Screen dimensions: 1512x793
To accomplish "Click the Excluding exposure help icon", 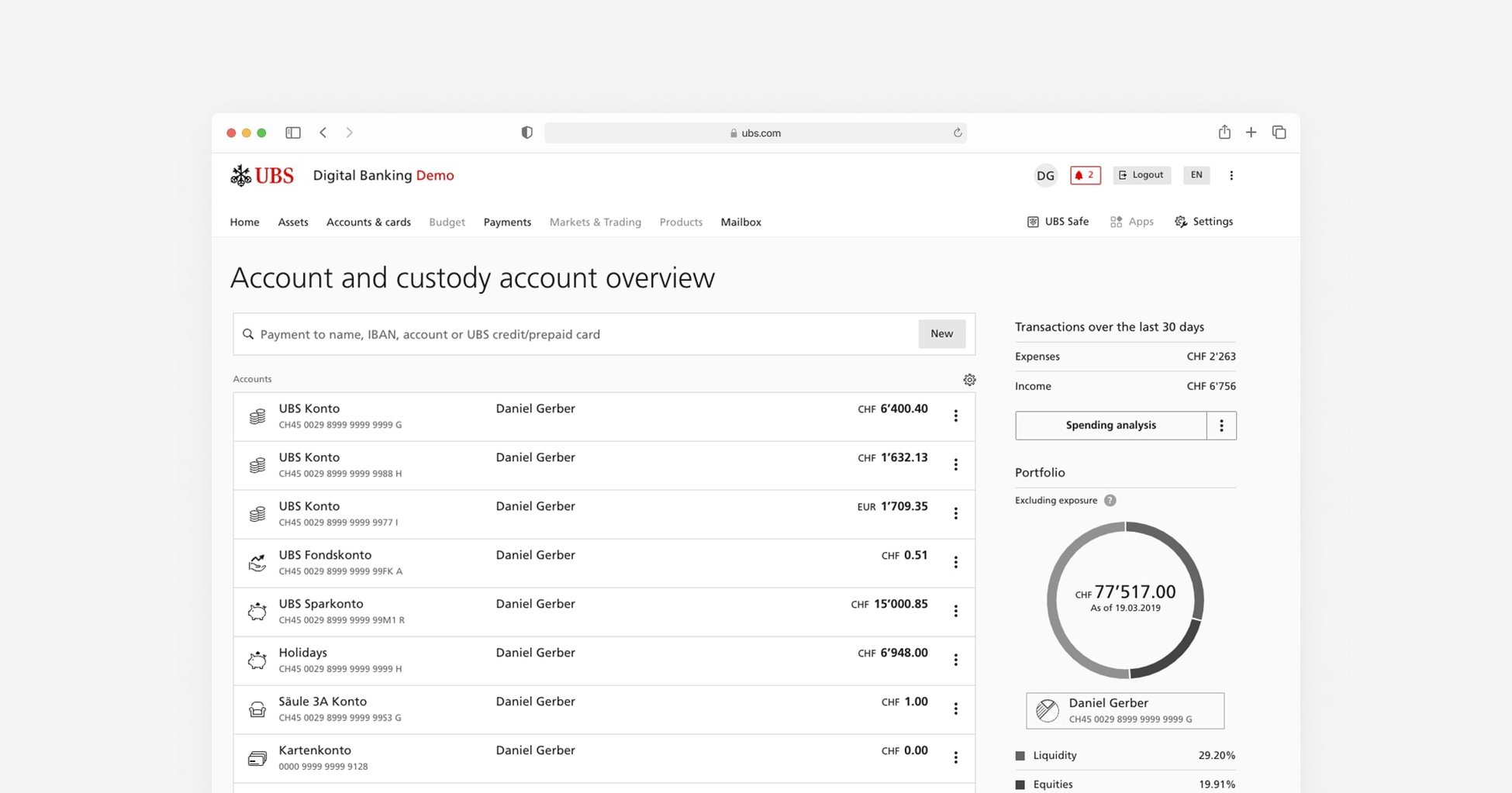I will [1110, 500].
